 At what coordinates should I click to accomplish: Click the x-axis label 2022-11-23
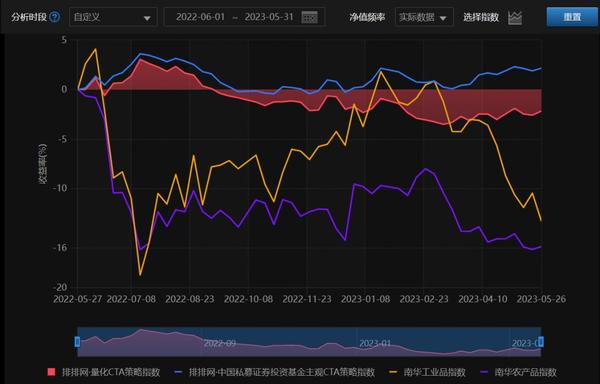[307, 299]
